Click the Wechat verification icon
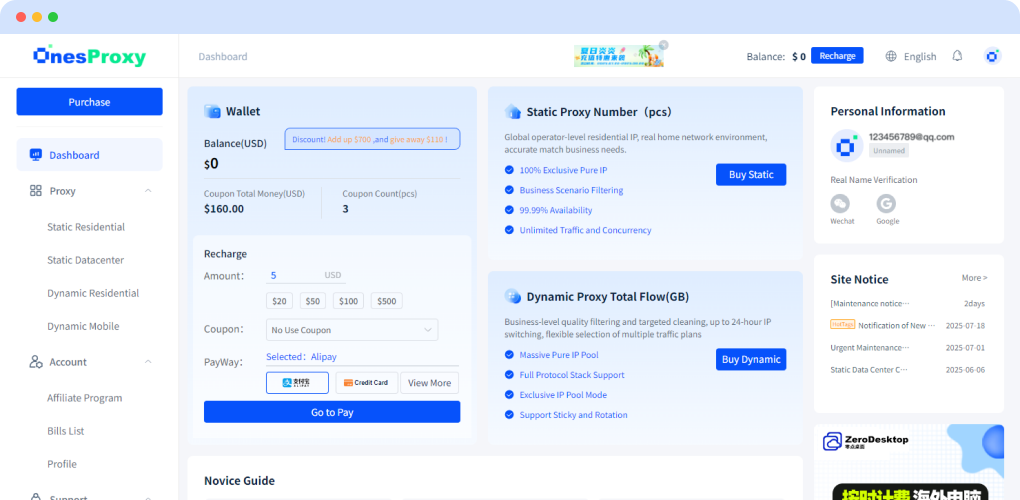This screenshot has height=500, width=1020. coord(842,204)
